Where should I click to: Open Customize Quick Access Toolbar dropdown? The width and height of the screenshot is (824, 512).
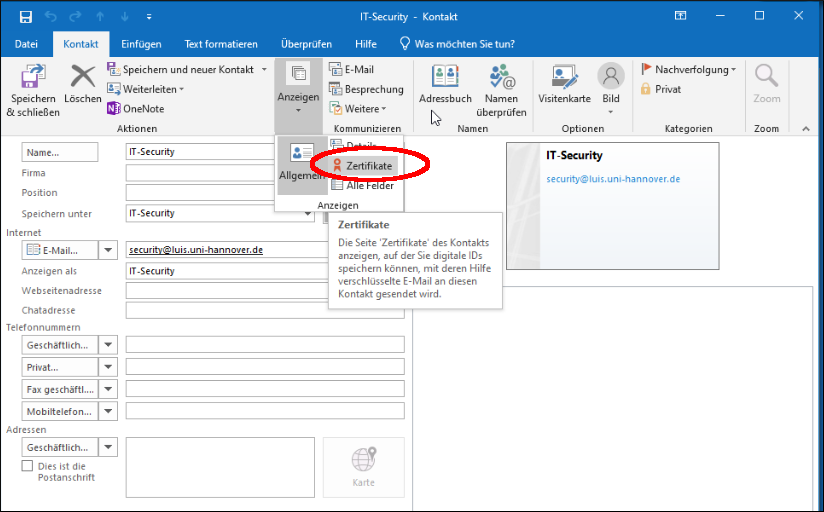pos(149,17)
